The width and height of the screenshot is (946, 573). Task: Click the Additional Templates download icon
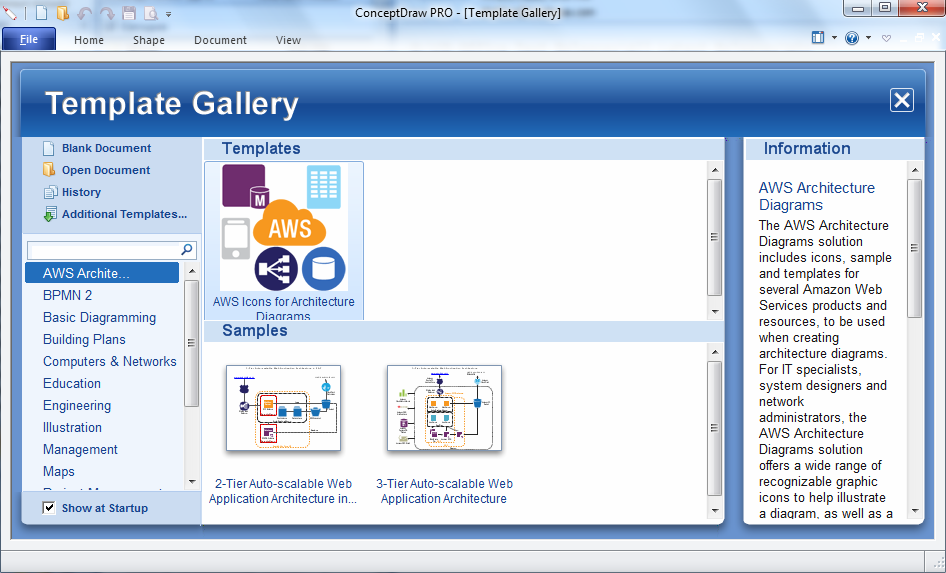(50, 214)
